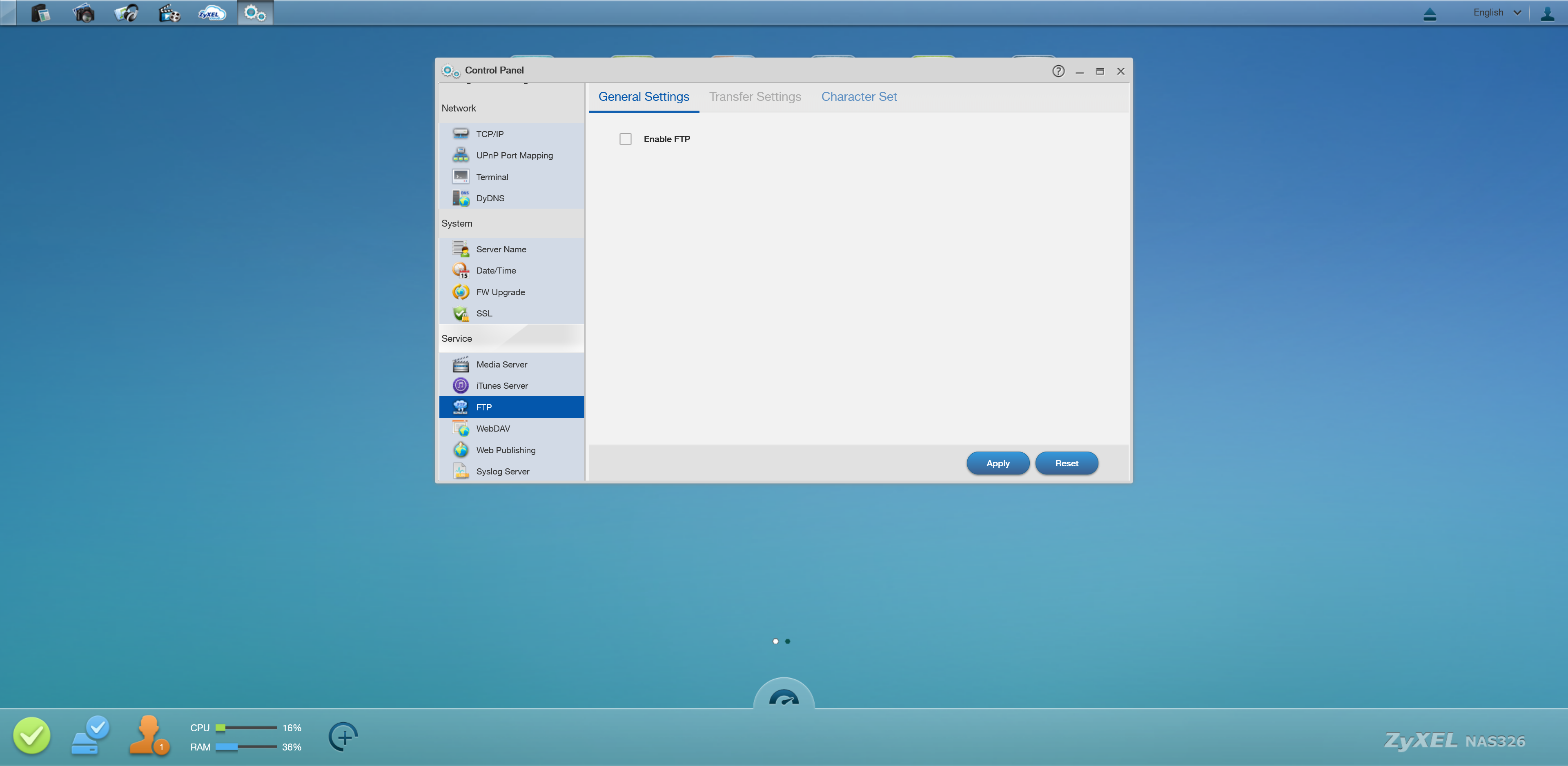Click the add widget plus icon
The height and width of the screenshot is (766, 1568).
click(343, 737)
